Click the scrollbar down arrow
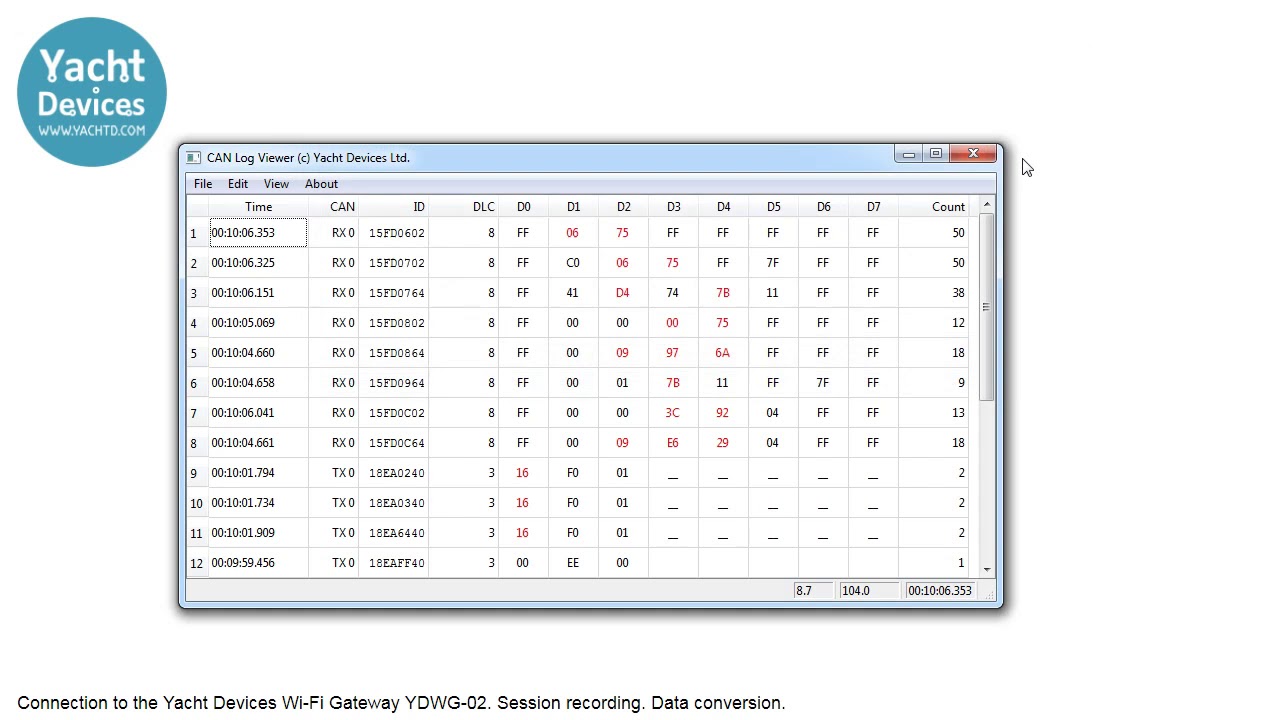The width and height of the screenshot is (1280, 720). click(x=987, y=569)
